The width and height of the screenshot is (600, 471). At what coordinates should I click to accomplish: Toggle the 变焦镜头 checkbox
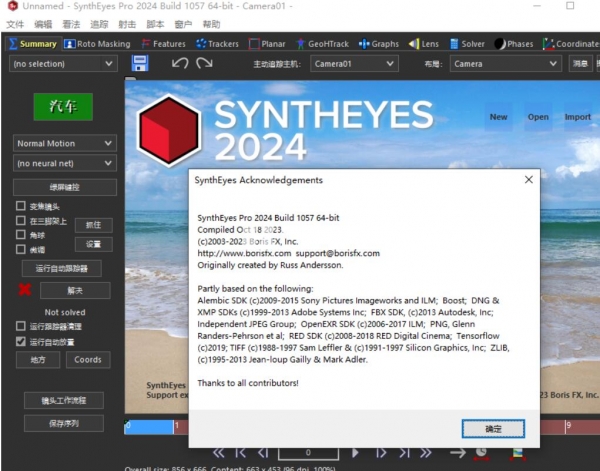pos(21,206)
